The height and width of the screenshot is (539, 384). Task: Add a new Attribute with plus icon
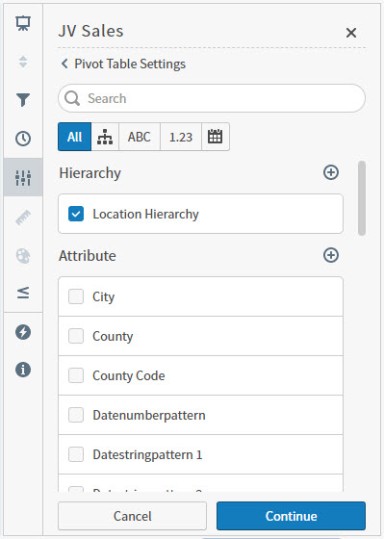[x=331, y=255]
